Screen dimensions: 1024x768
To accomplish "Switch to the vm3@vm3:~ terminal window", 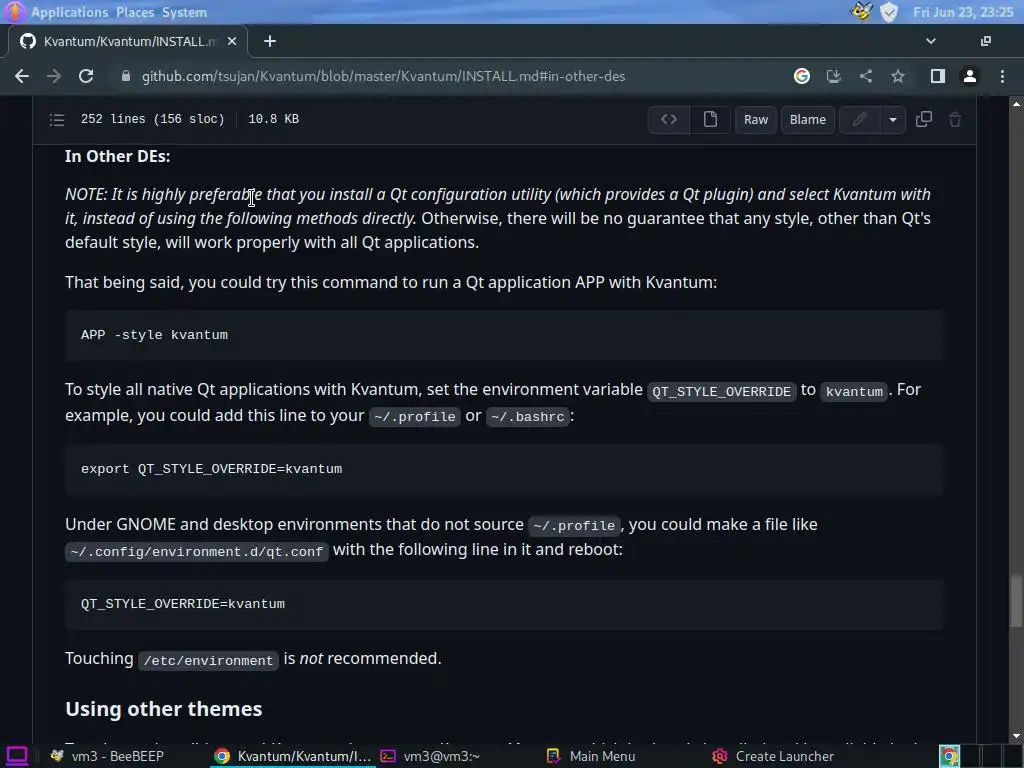I will [x=430, y=756].
